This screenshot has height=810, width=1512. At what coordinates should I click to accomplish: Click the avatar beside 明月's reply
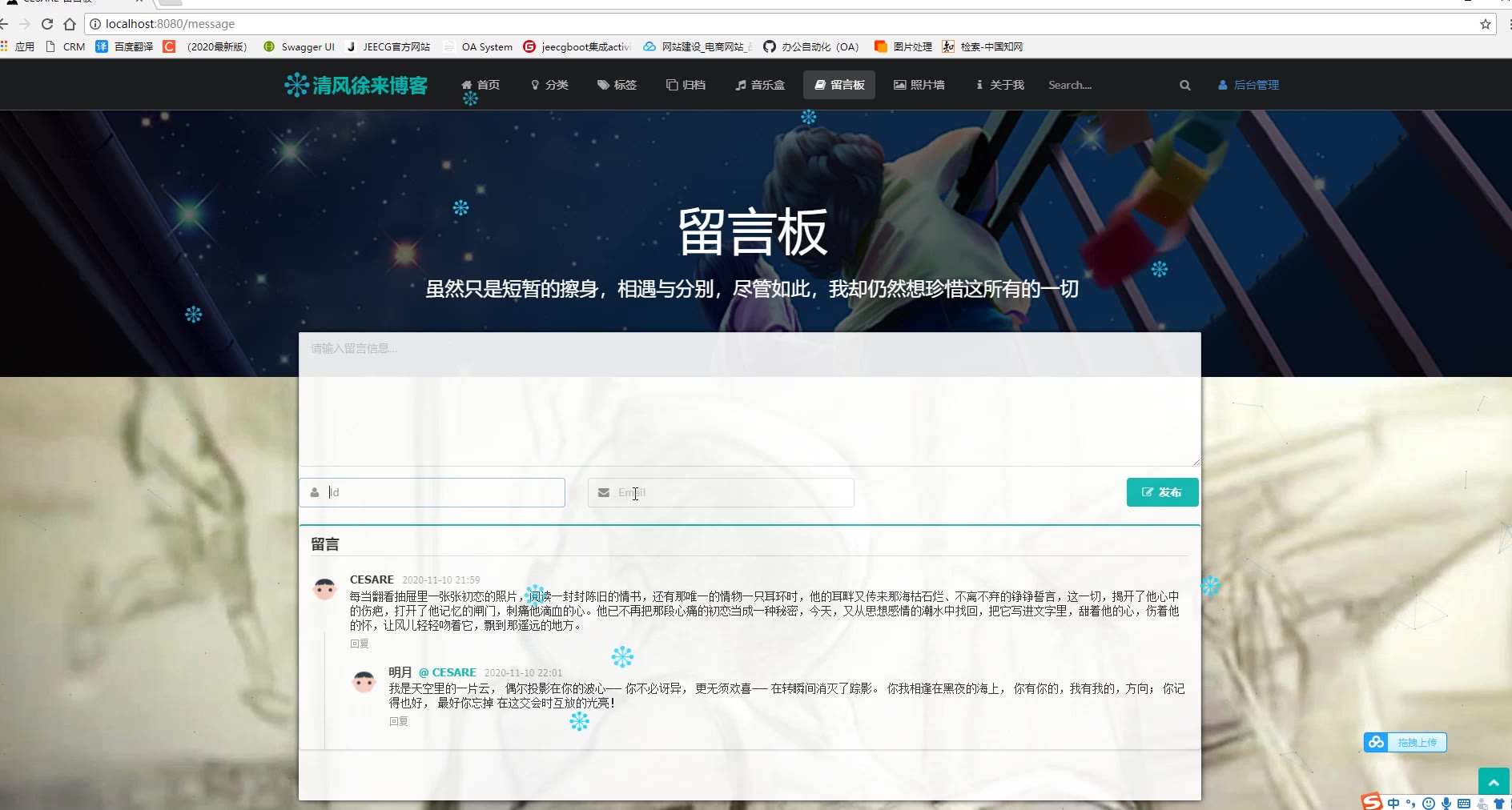[364, 682]
